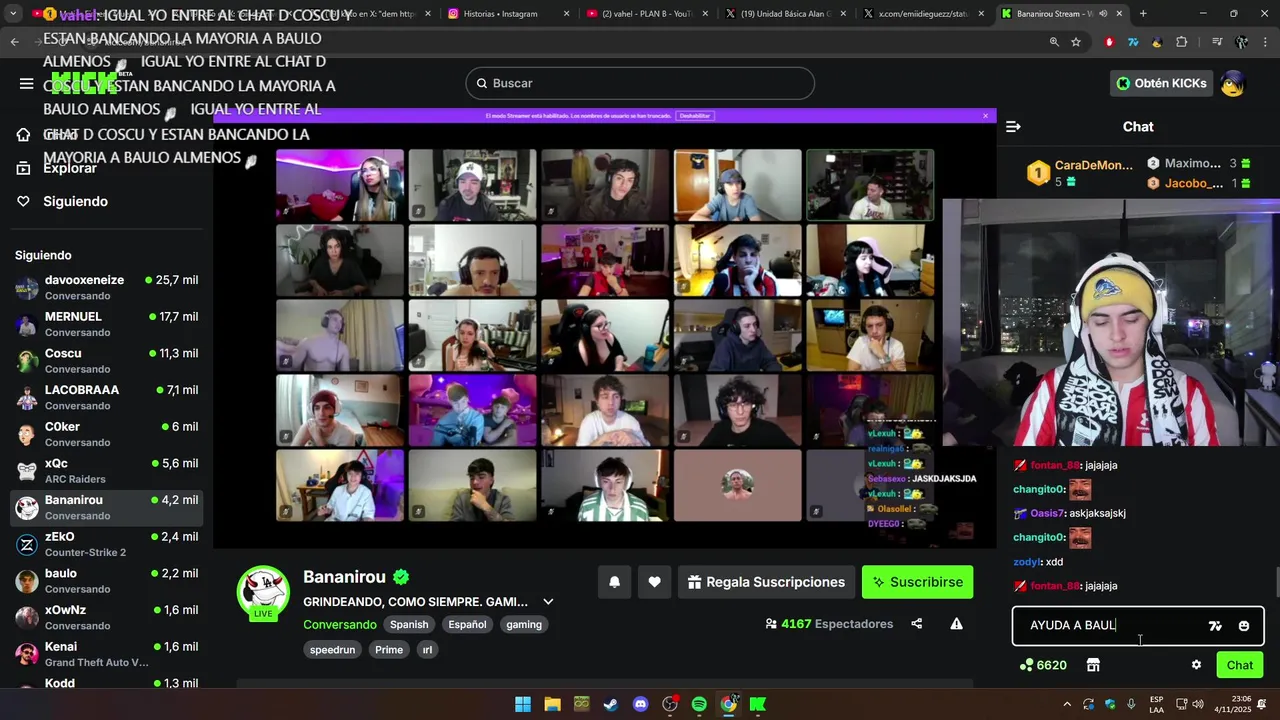Click the Conversando category link
Viewport: 1280px width, 720px height.
(340, 624)
